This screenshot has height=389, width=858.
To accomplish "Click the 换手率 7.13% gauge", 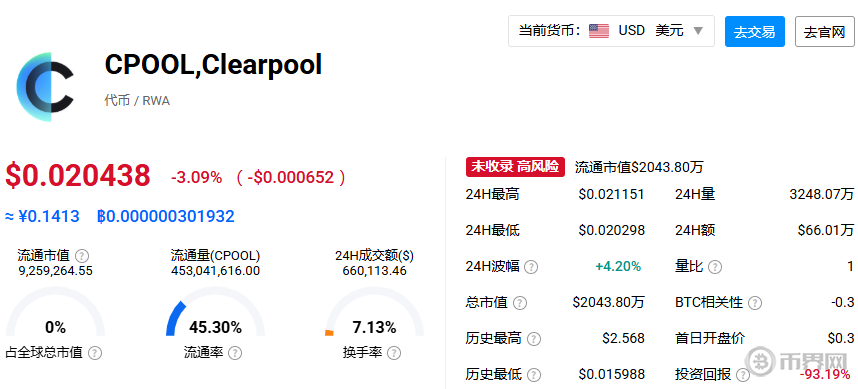I will point(374,312).
